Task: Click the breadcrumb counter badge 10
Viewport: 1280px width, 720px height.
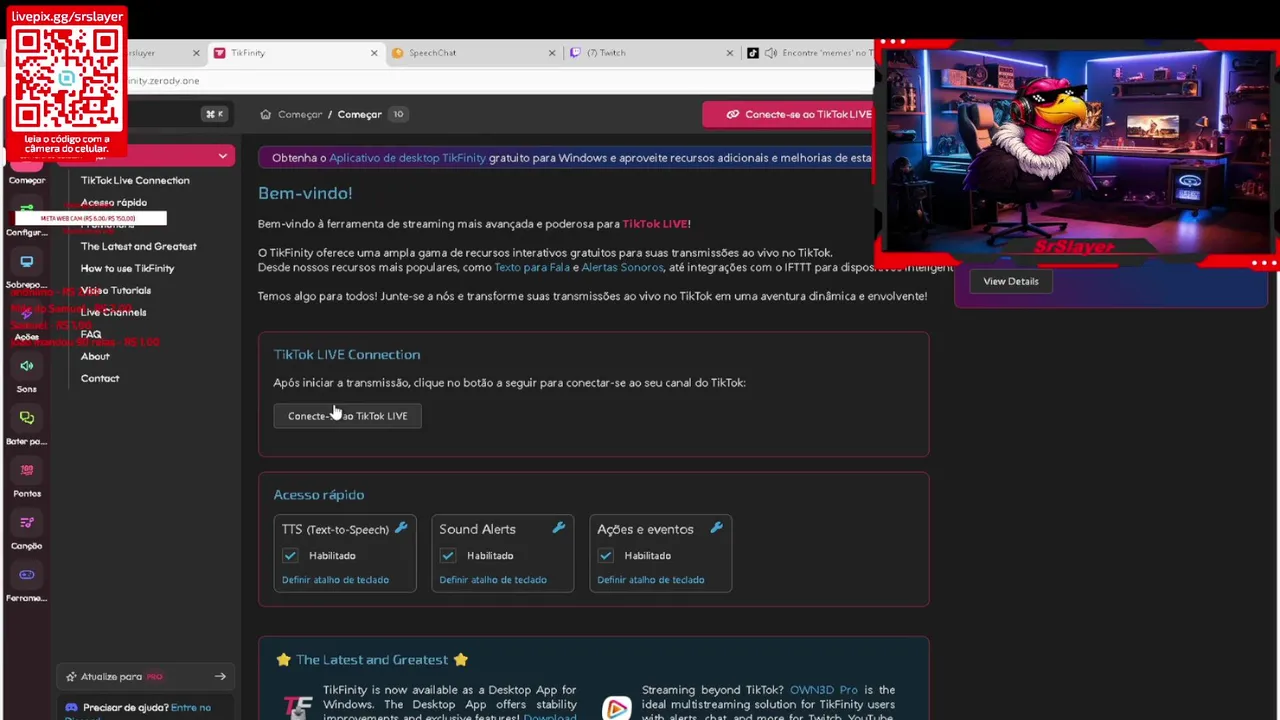Action: coord(398,114)
